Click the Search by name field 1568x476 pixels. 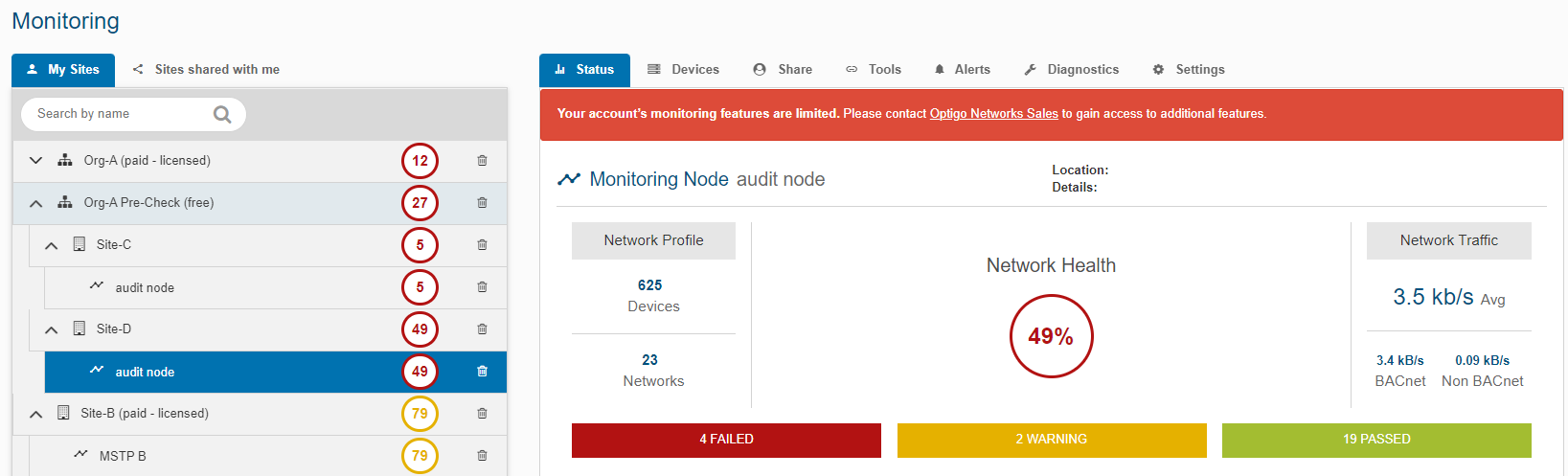click(x=120, y=114)
